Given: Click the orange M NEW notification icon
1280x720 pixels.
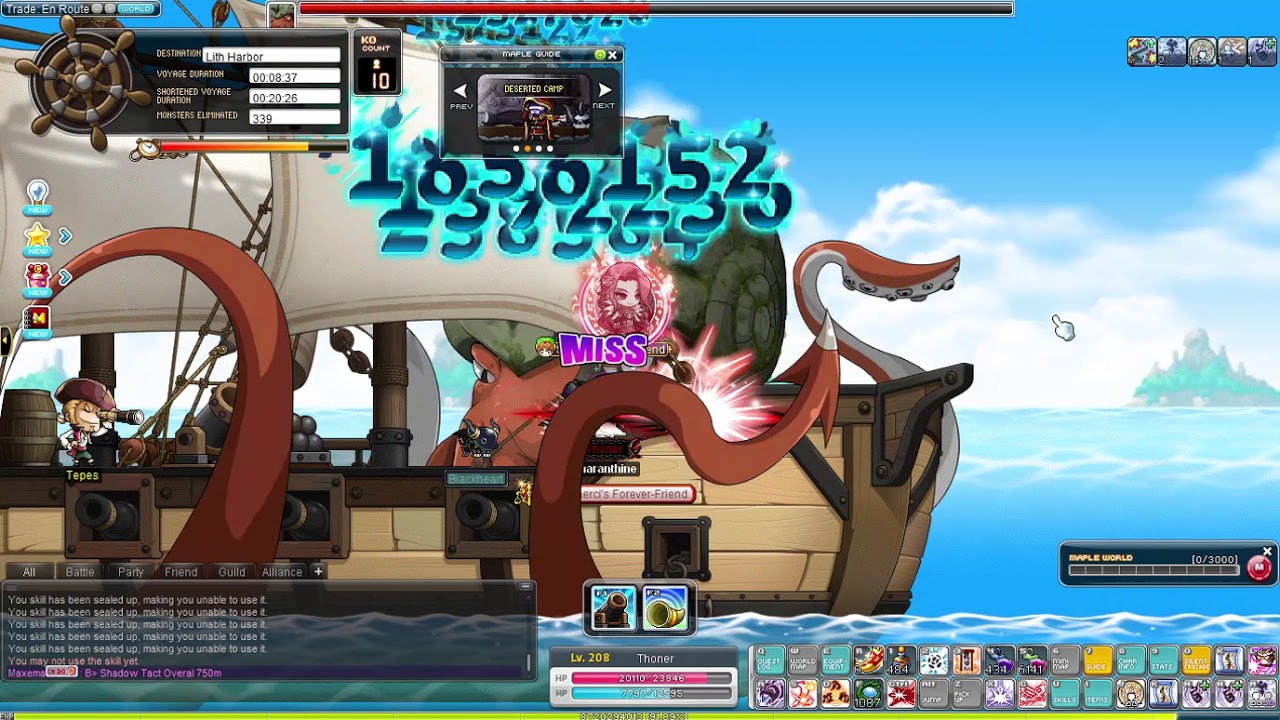Looking at the screenshot, I should [38, 322].
